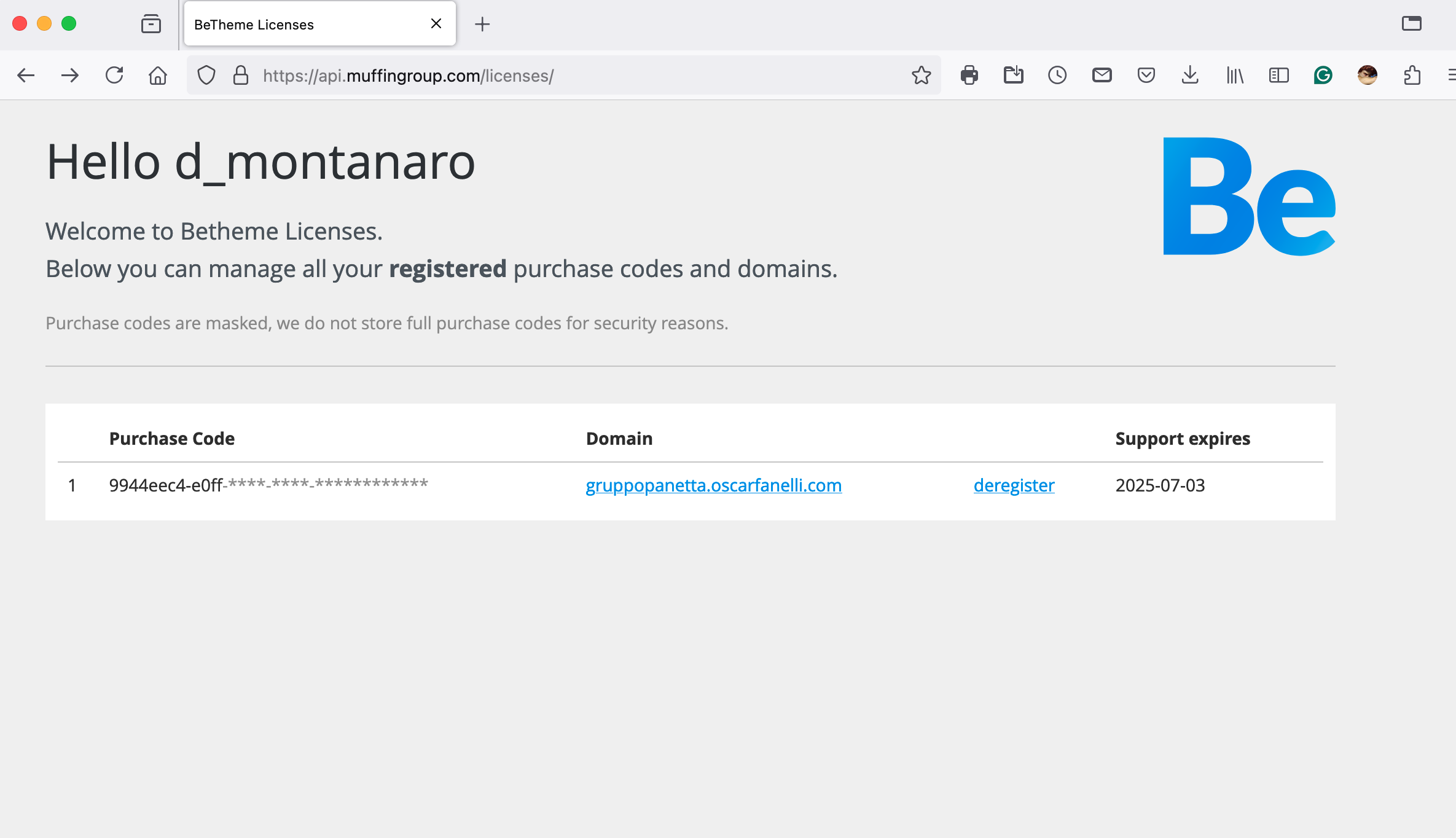
Task: Select the expiry date 2025-07-03
Action: [1160, 485]
